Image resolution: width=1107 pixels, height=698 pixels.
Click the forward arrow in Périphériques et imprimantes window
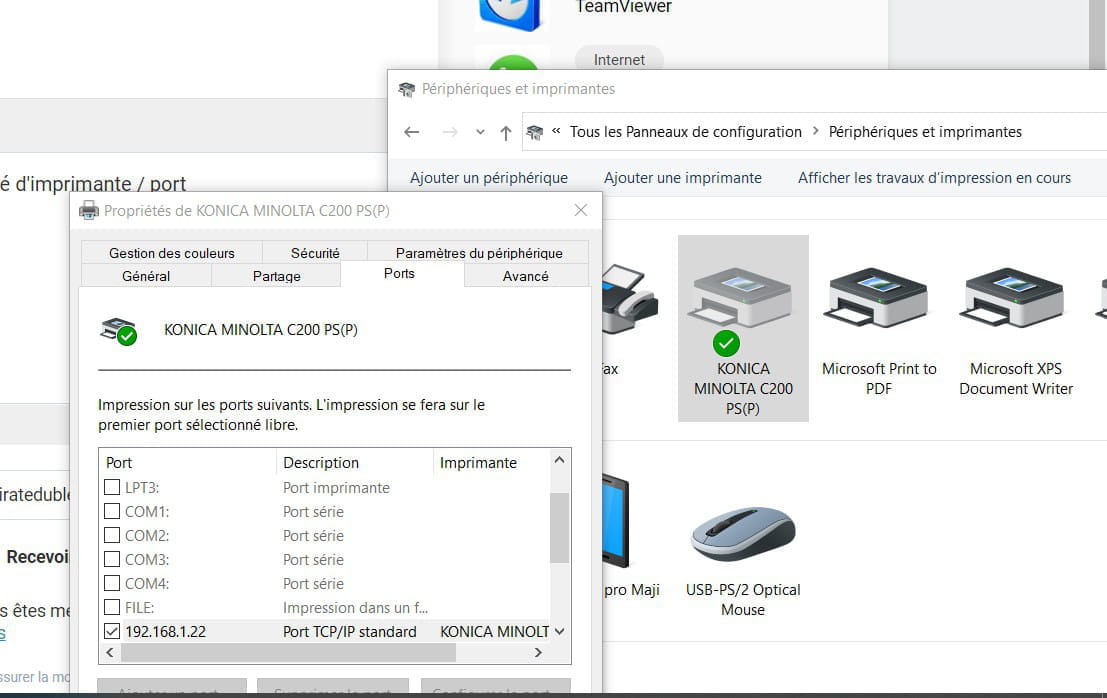tap(450, 132)
